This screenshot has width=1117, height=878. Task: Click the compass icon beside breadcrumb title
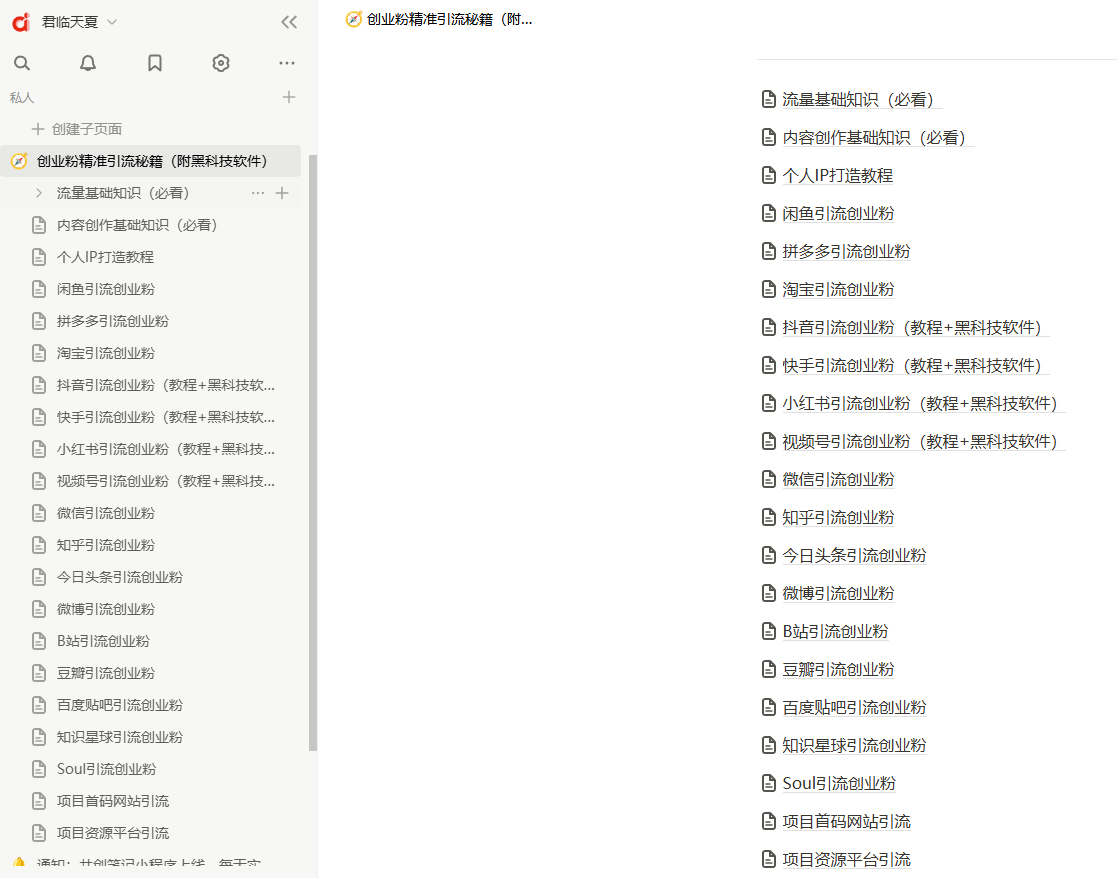353,19
